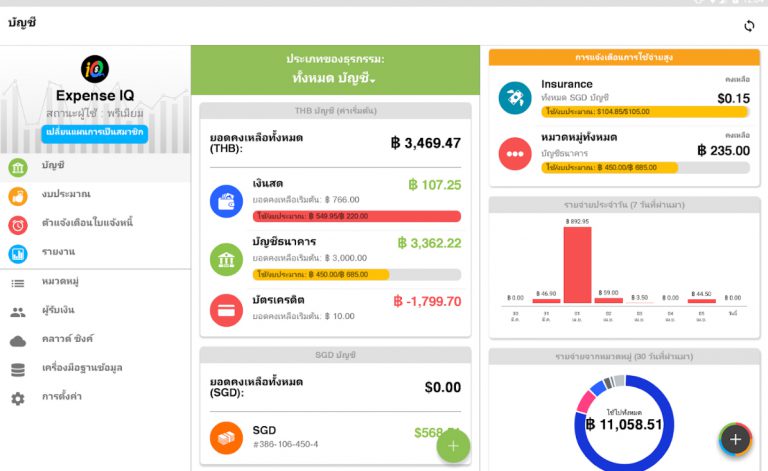This screenshot has width=768, height=471.
Task: Open the database tools stack icon
Action: 18,370
